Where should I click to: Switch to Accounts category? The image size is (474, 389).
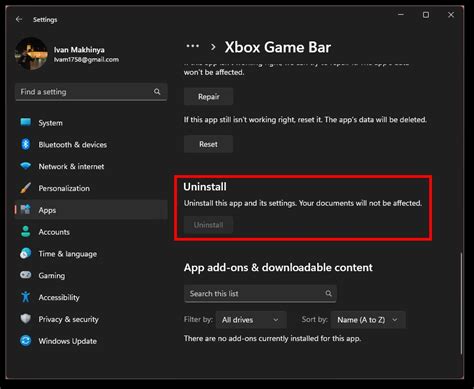[54, 232]
